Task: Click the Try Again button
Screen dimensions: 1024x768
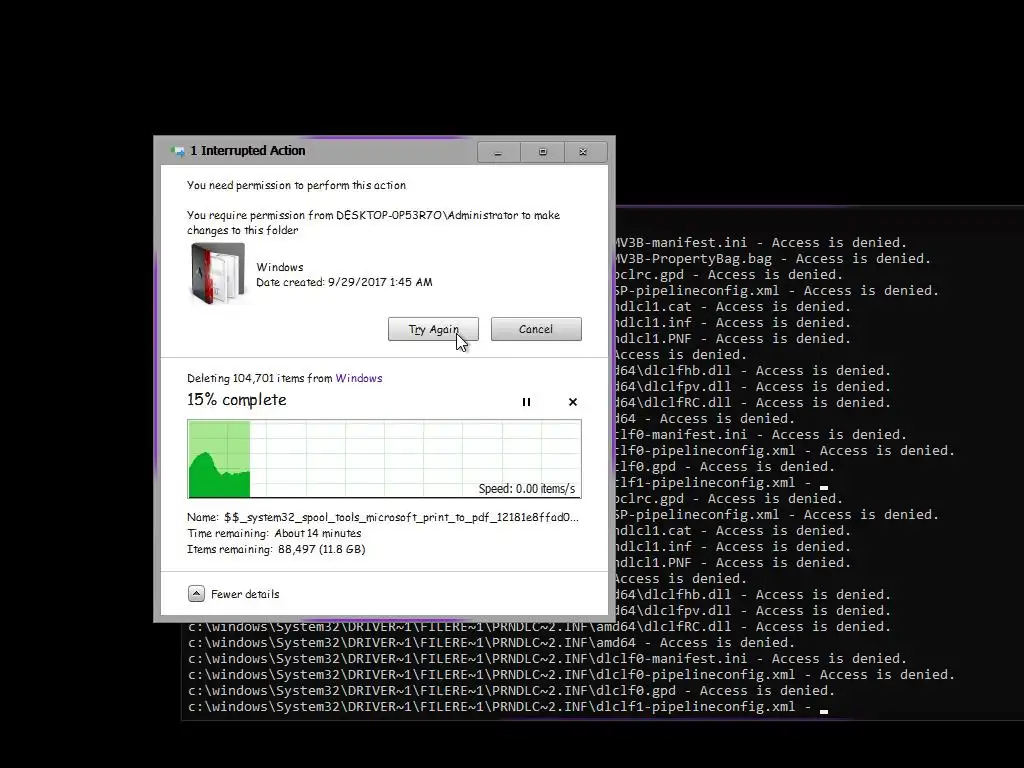Action: coord(433,329)
